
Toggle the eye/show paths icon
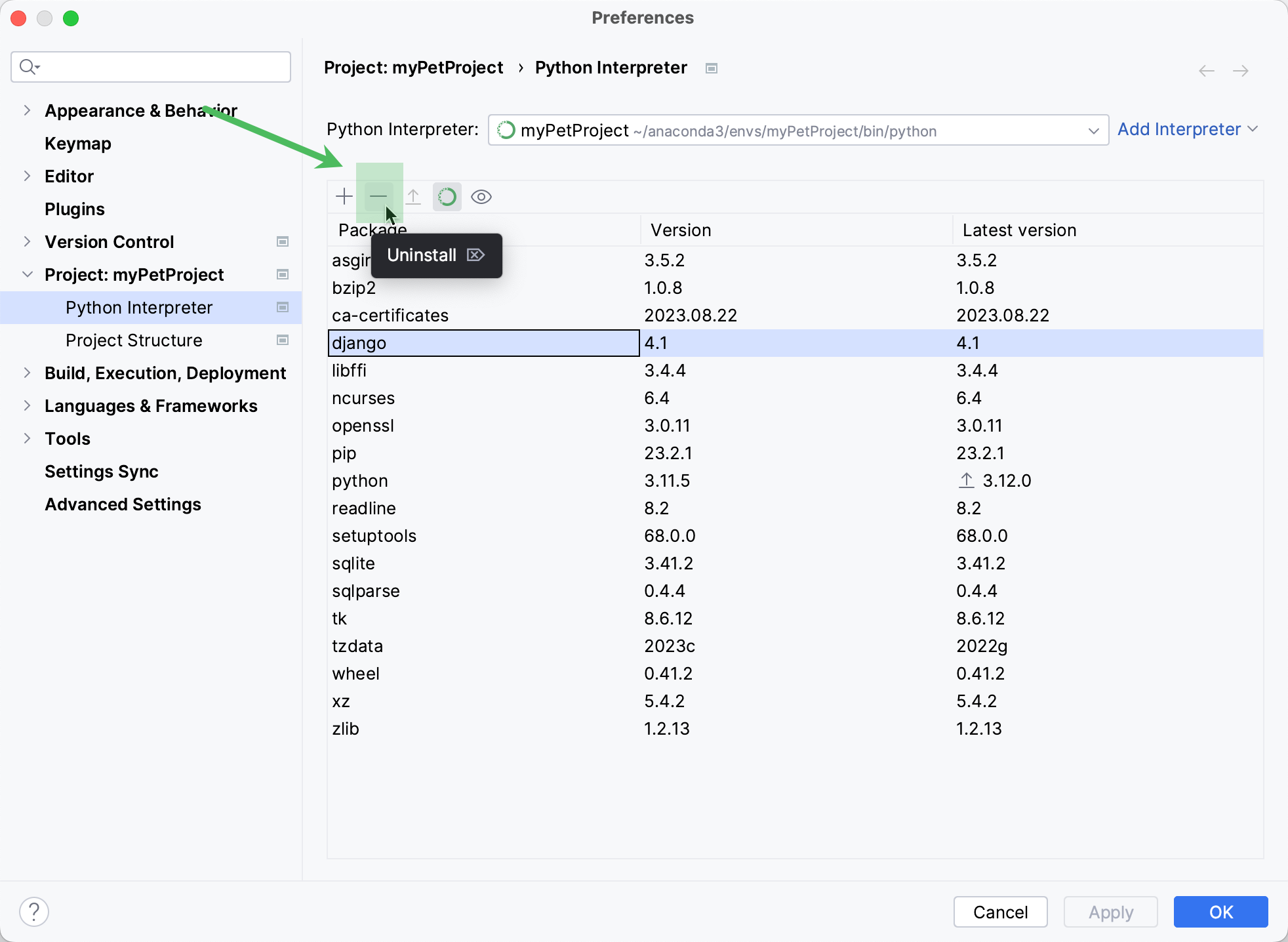(x=481, y=196)
